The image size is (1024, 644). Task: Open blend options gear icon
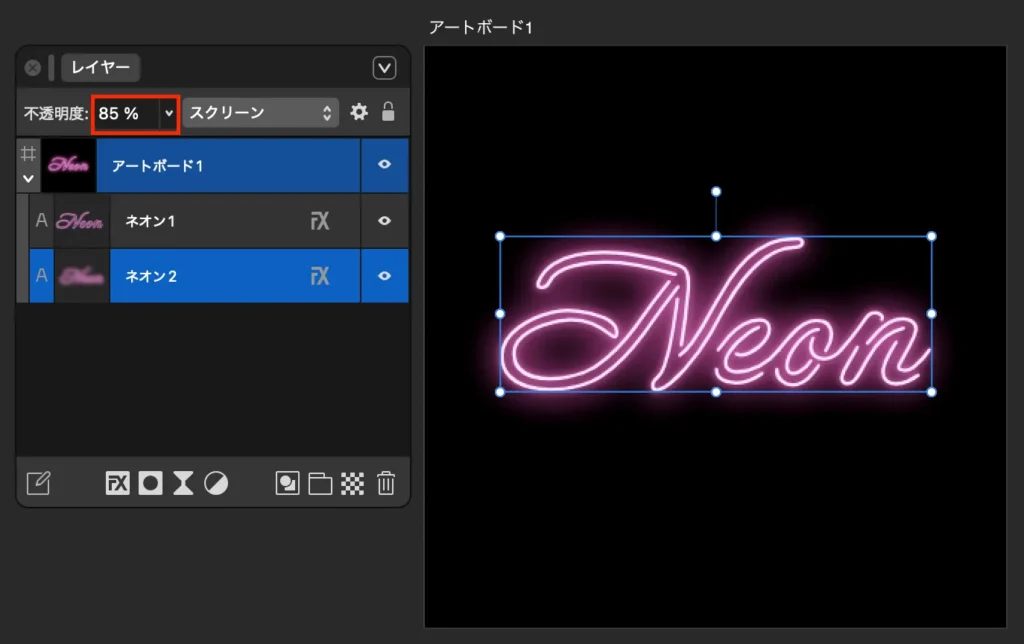point(359,113)
